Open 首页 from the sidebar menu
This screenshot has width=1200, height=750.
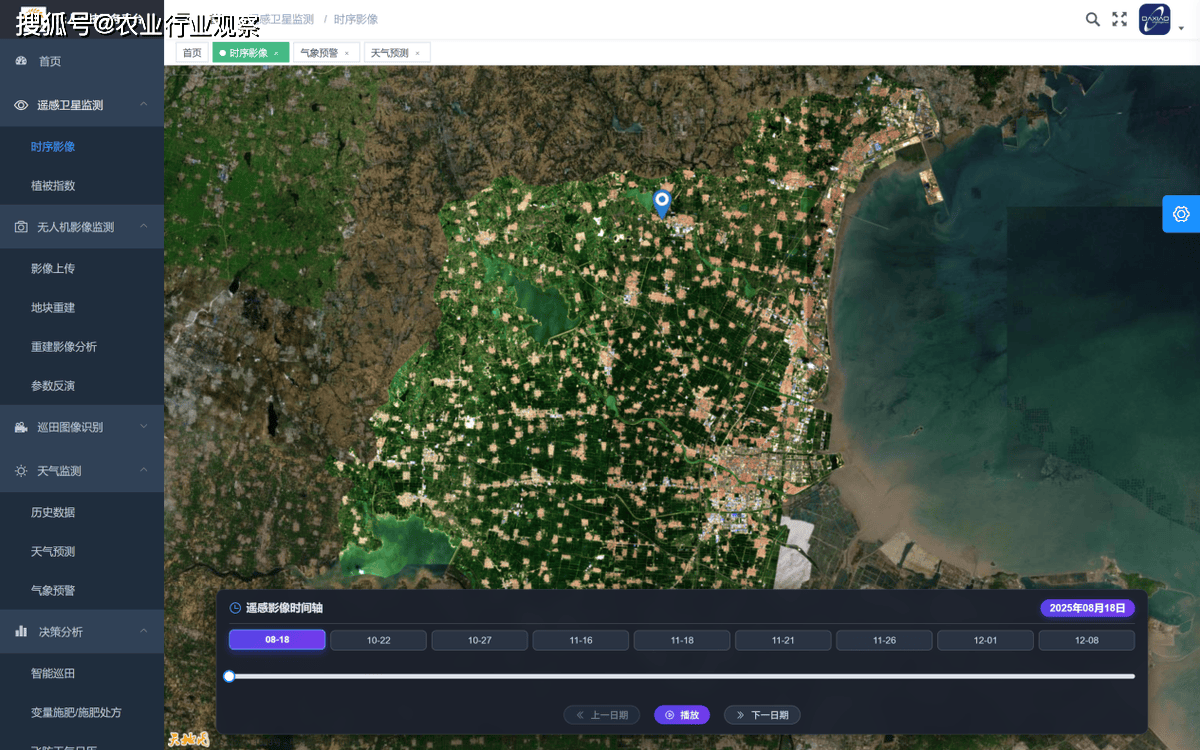50,62
